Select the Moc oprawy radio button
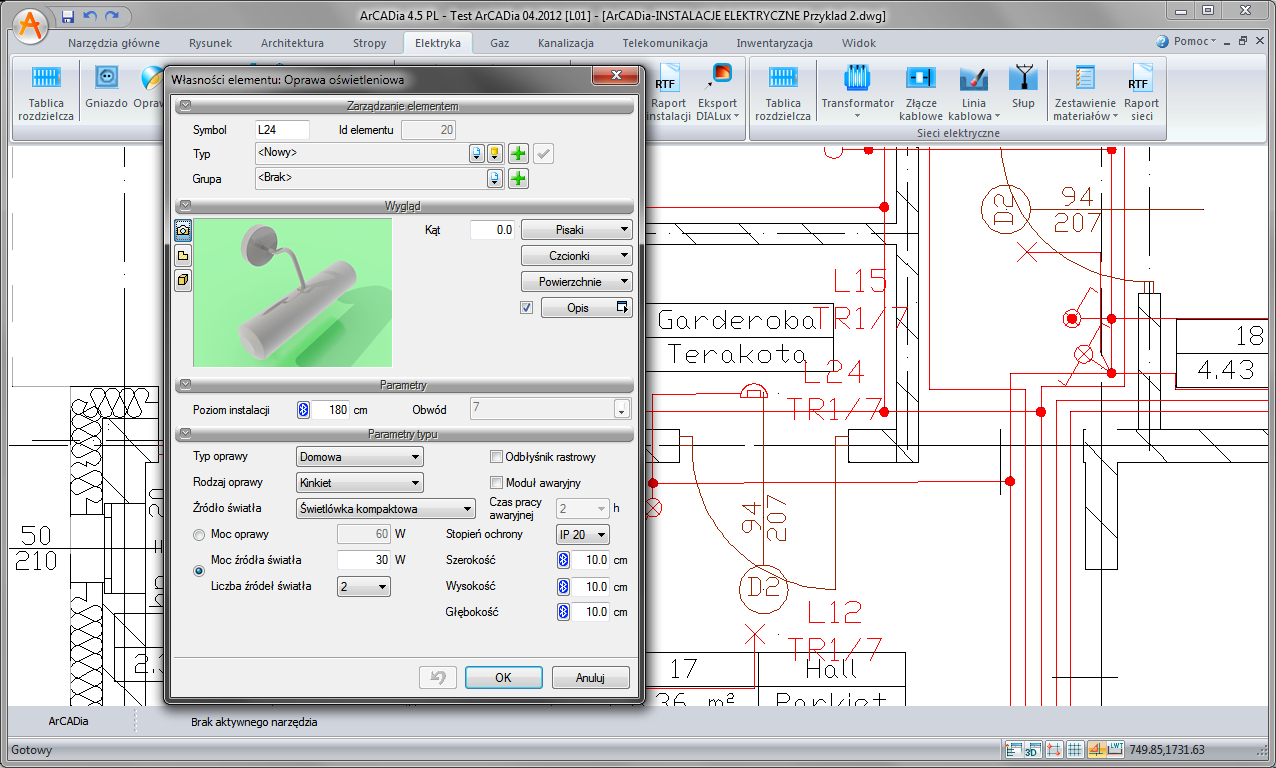This screenshot has height=768, width=1276. [199, 535]
